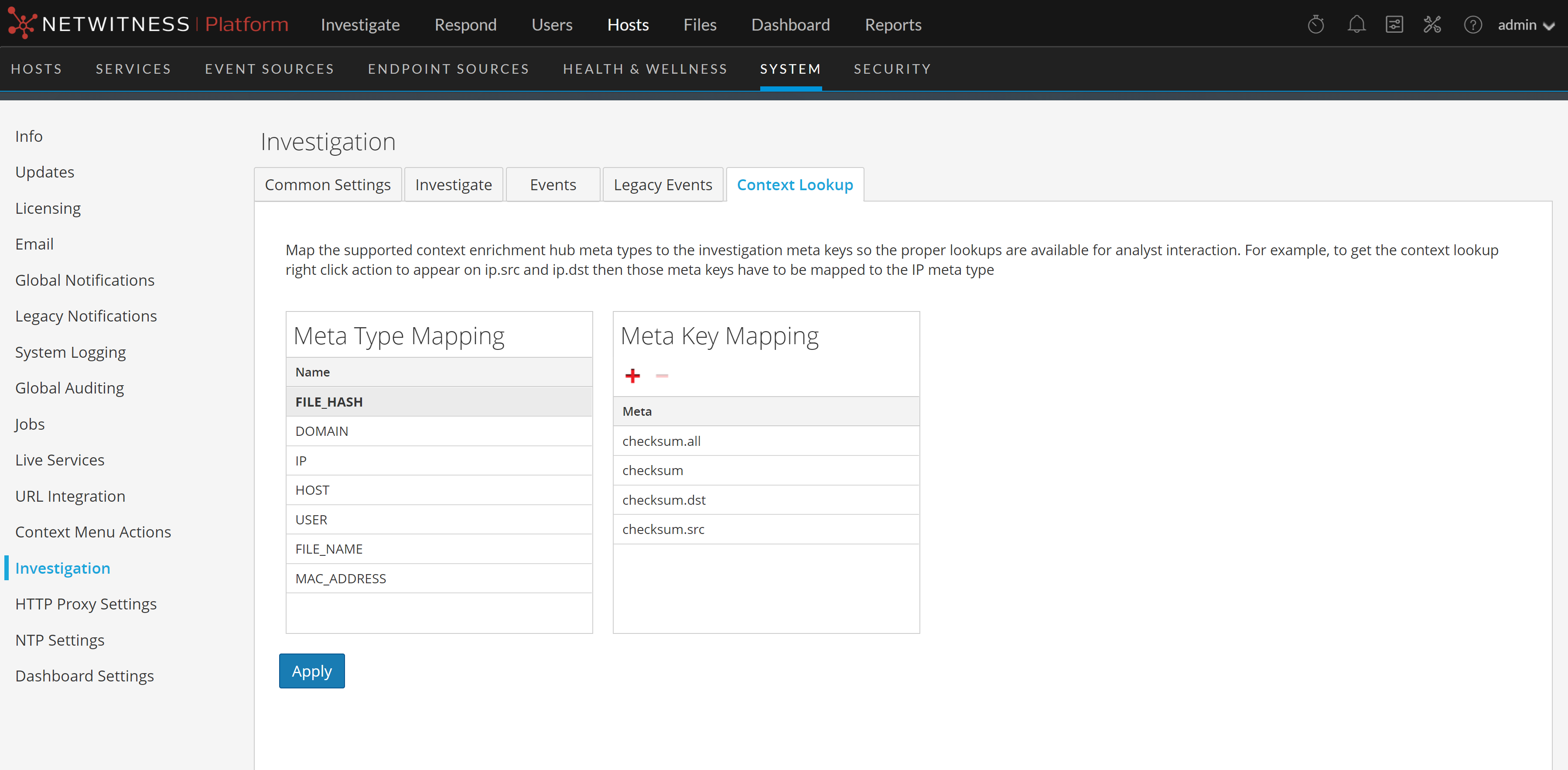Image resolution: width=1568 pixels, height=770 pixels.
Task: Open the notifications bell icon
Action: click(x=1356, y=24)
